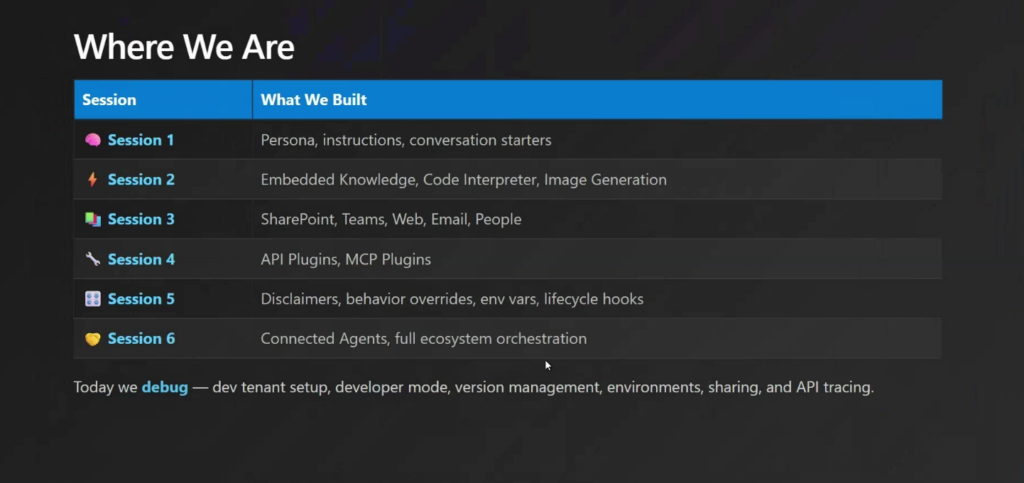Click the handshake icon beside Session 6
The image size is (1024, 483).
(x=93, y=339)
